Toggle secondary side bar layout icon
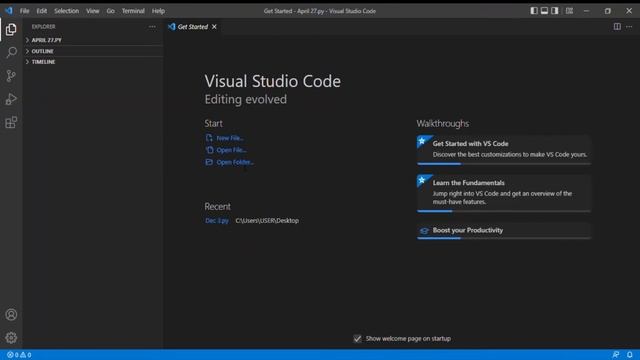 click(x=555, y=11)
